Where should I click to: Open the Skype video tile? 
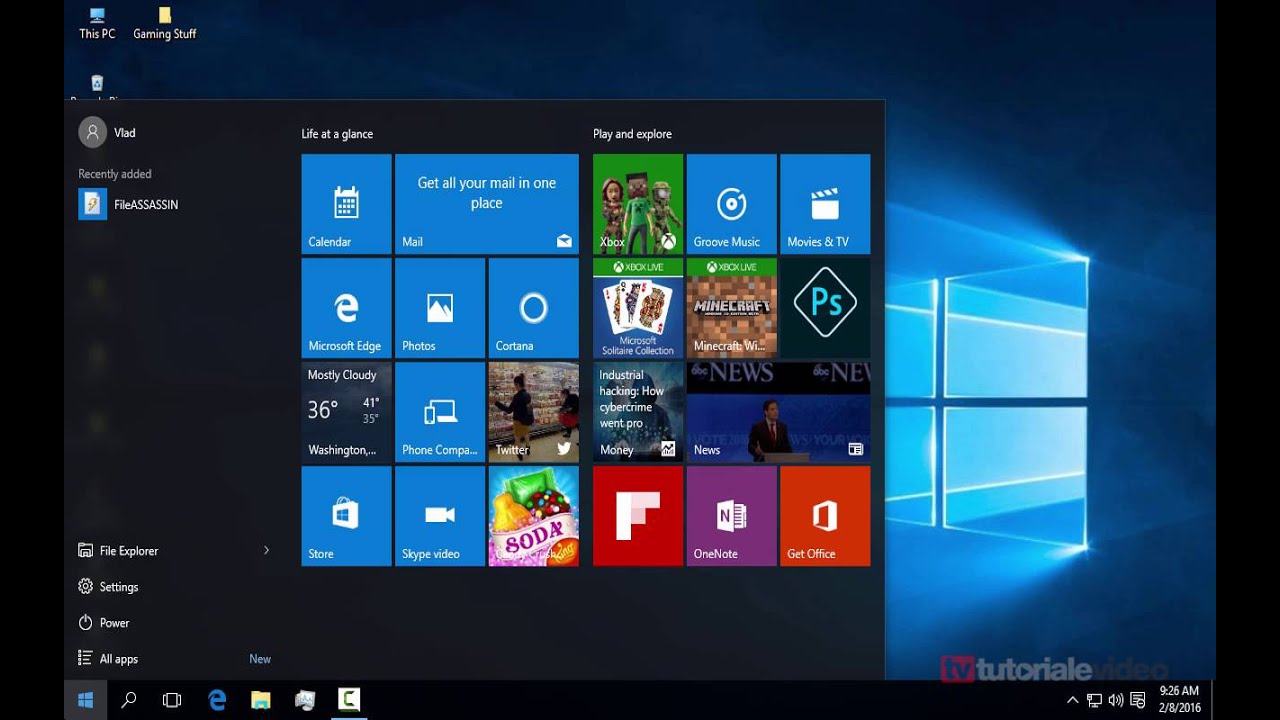point(440,516)
